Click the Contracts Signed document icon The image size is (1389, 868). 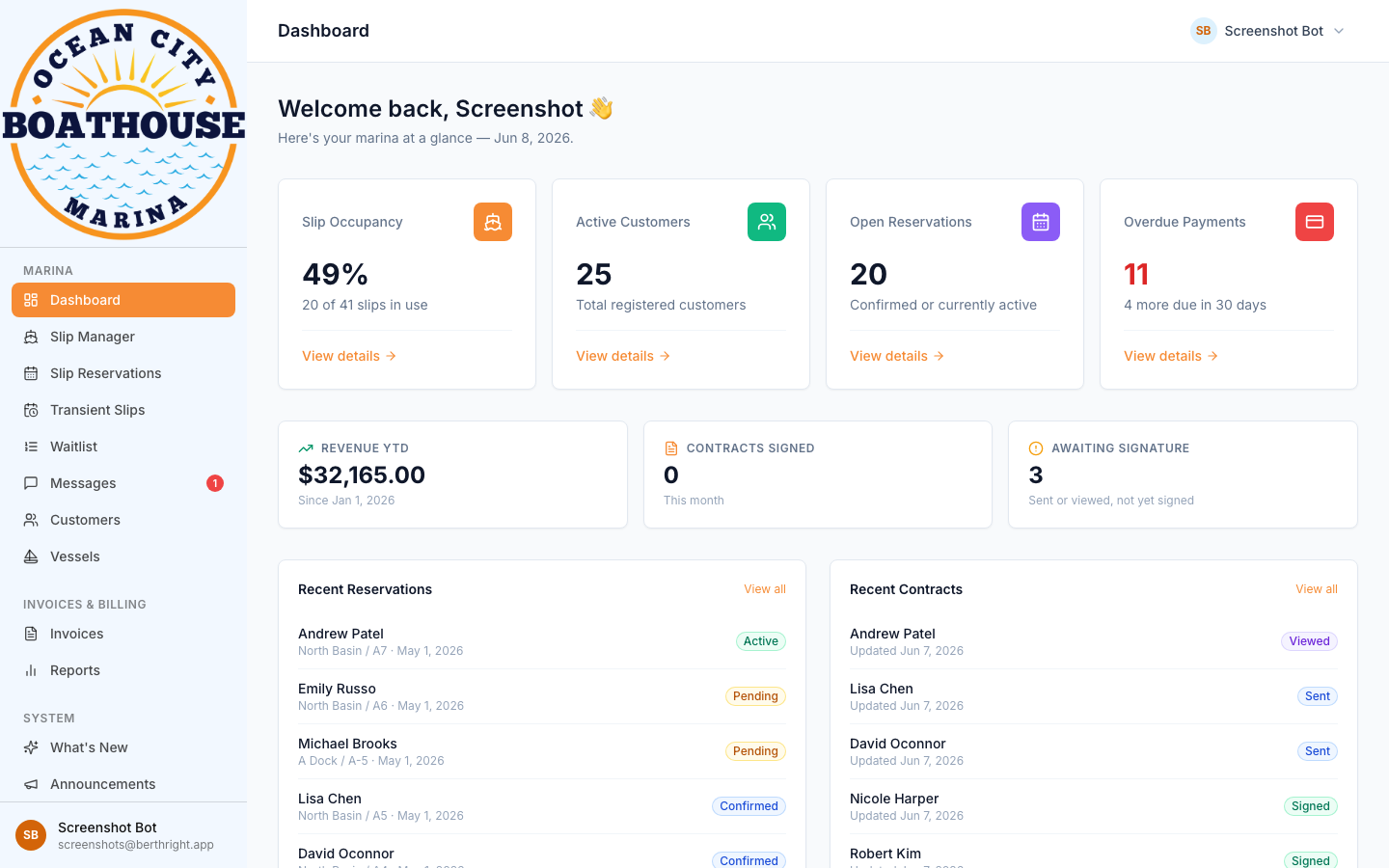(x=671, y=448)
